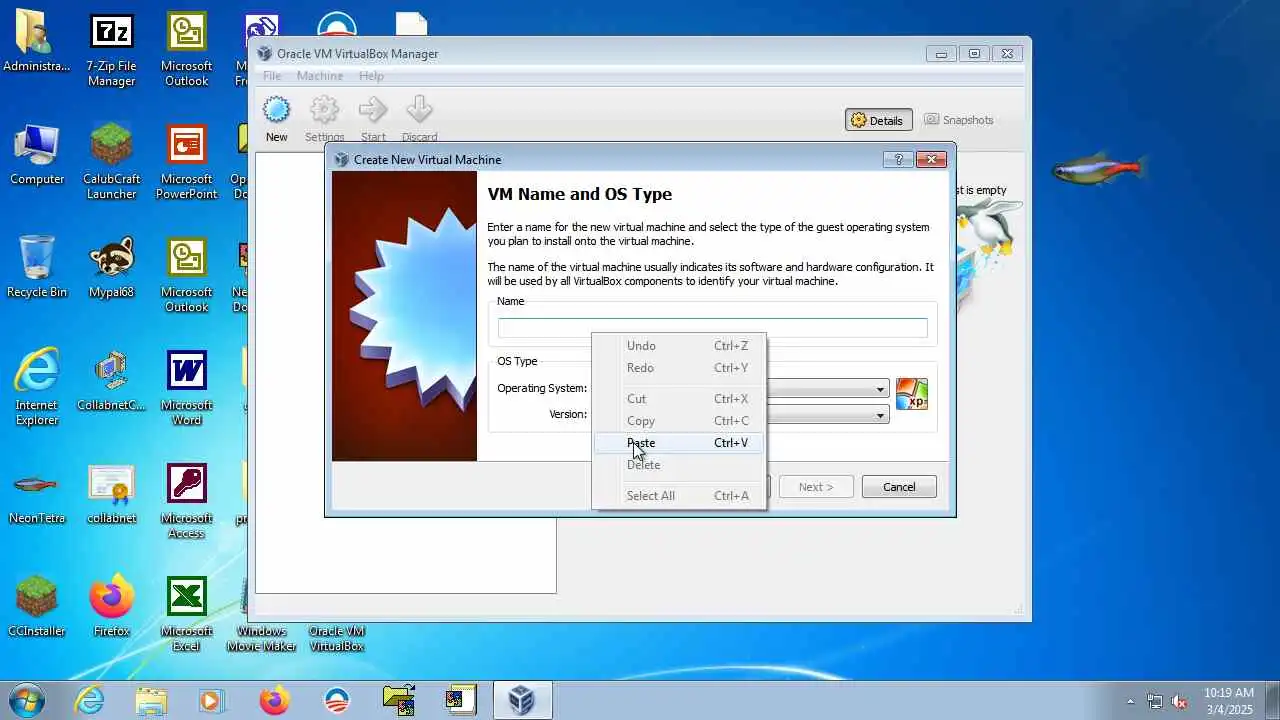
Task: Open Windows Explorer folder on taskbar
Action: click(151, 700)
